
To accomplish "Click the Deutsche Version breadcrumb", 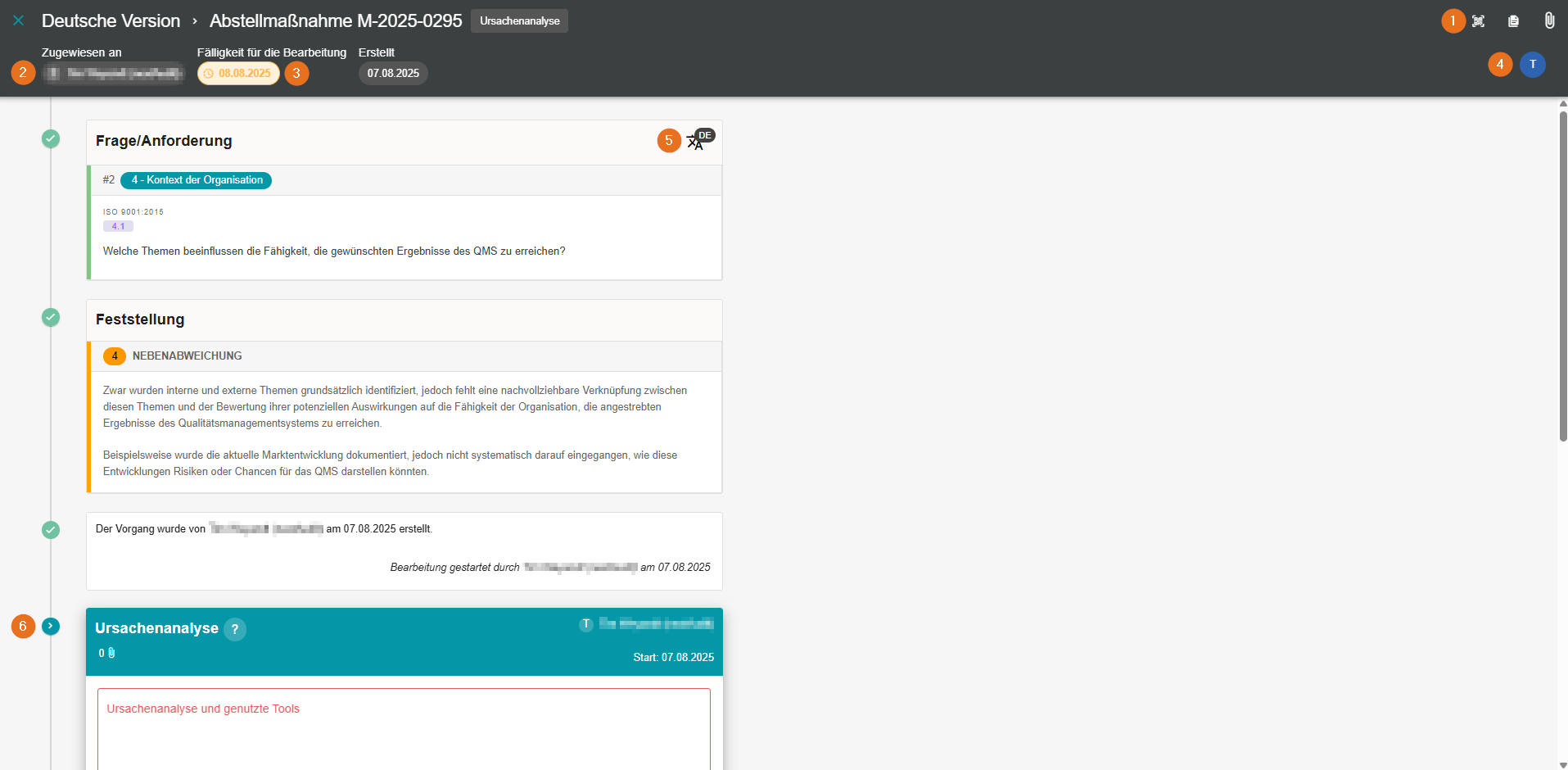I will coord(111,21).
